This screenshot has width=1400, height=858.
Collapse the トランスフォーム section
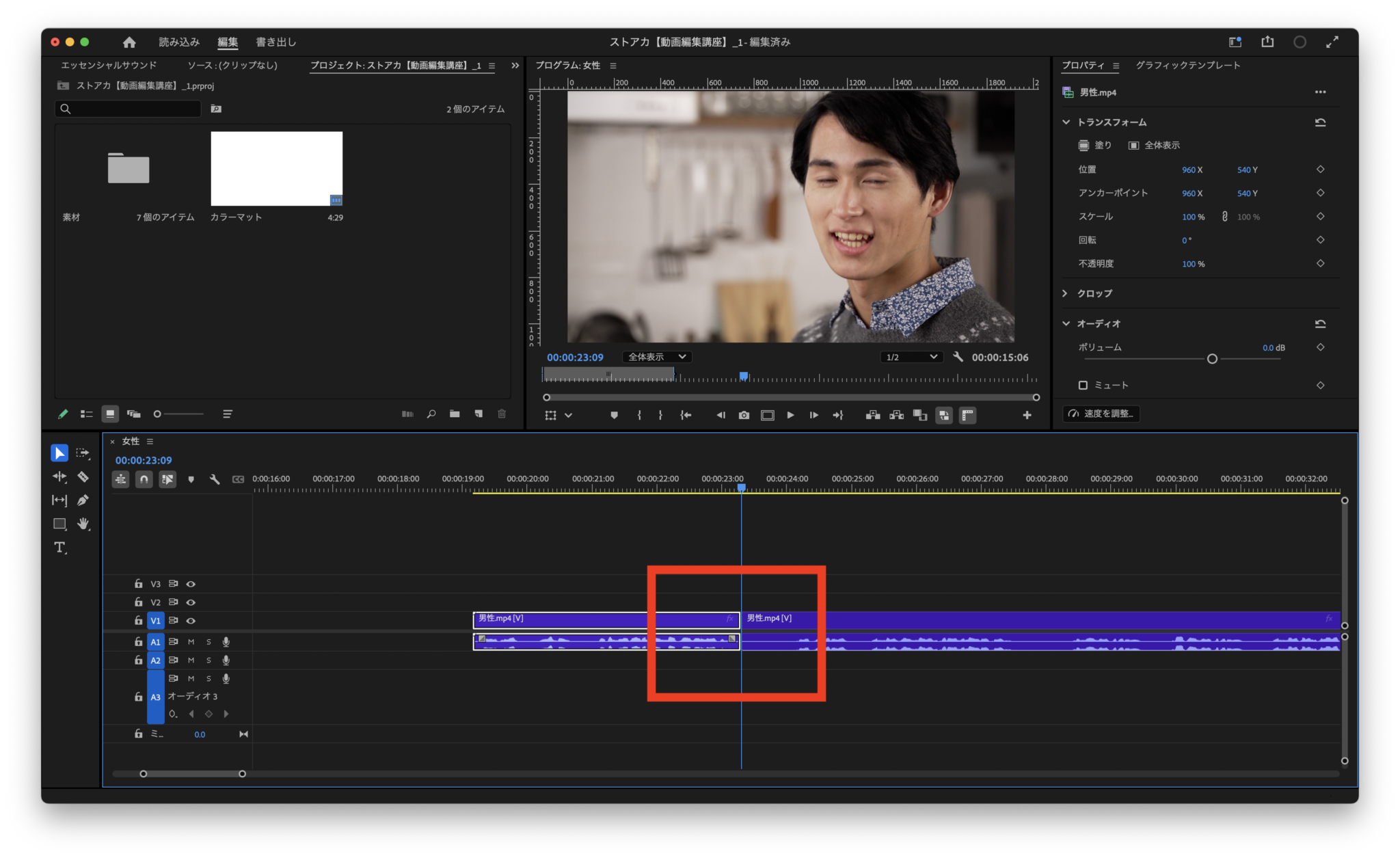pos(1065,122)
